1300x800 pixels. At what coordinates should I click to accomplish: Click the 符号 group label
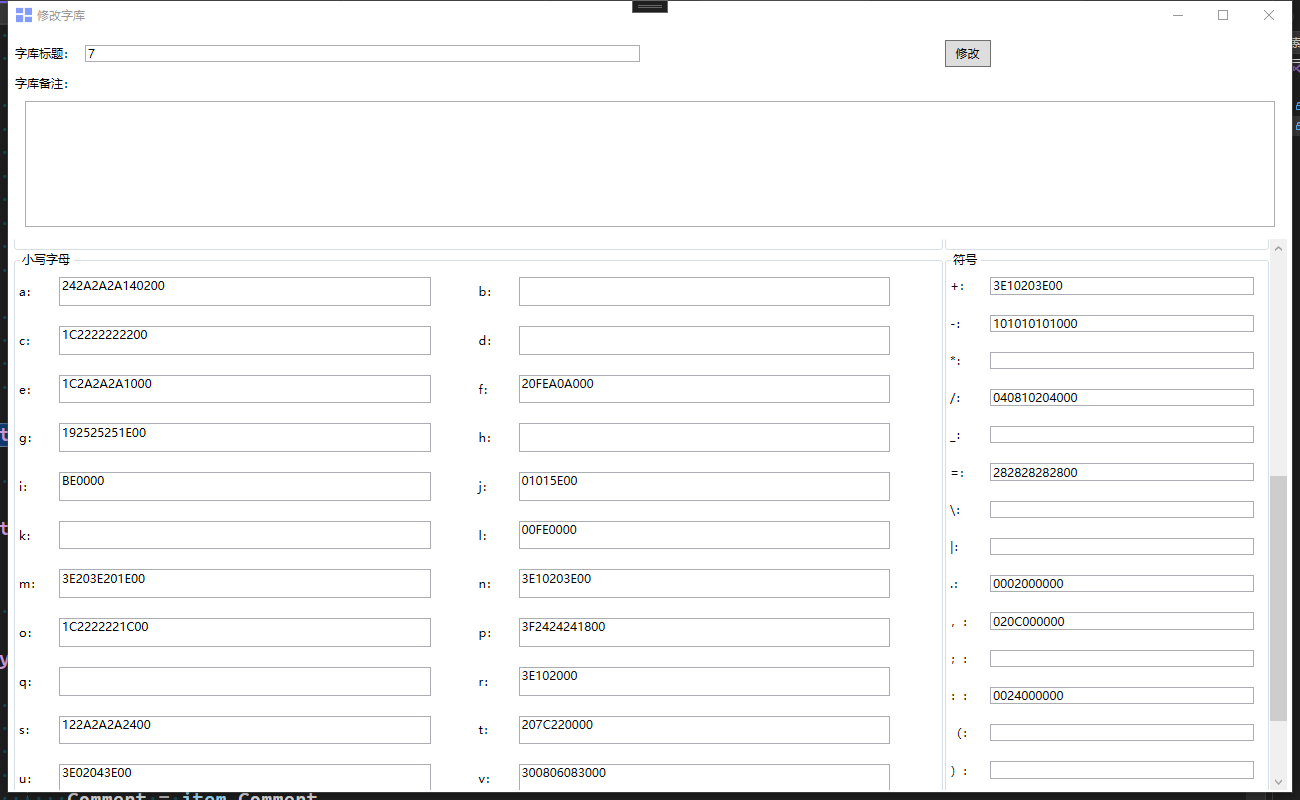(965, 259)
